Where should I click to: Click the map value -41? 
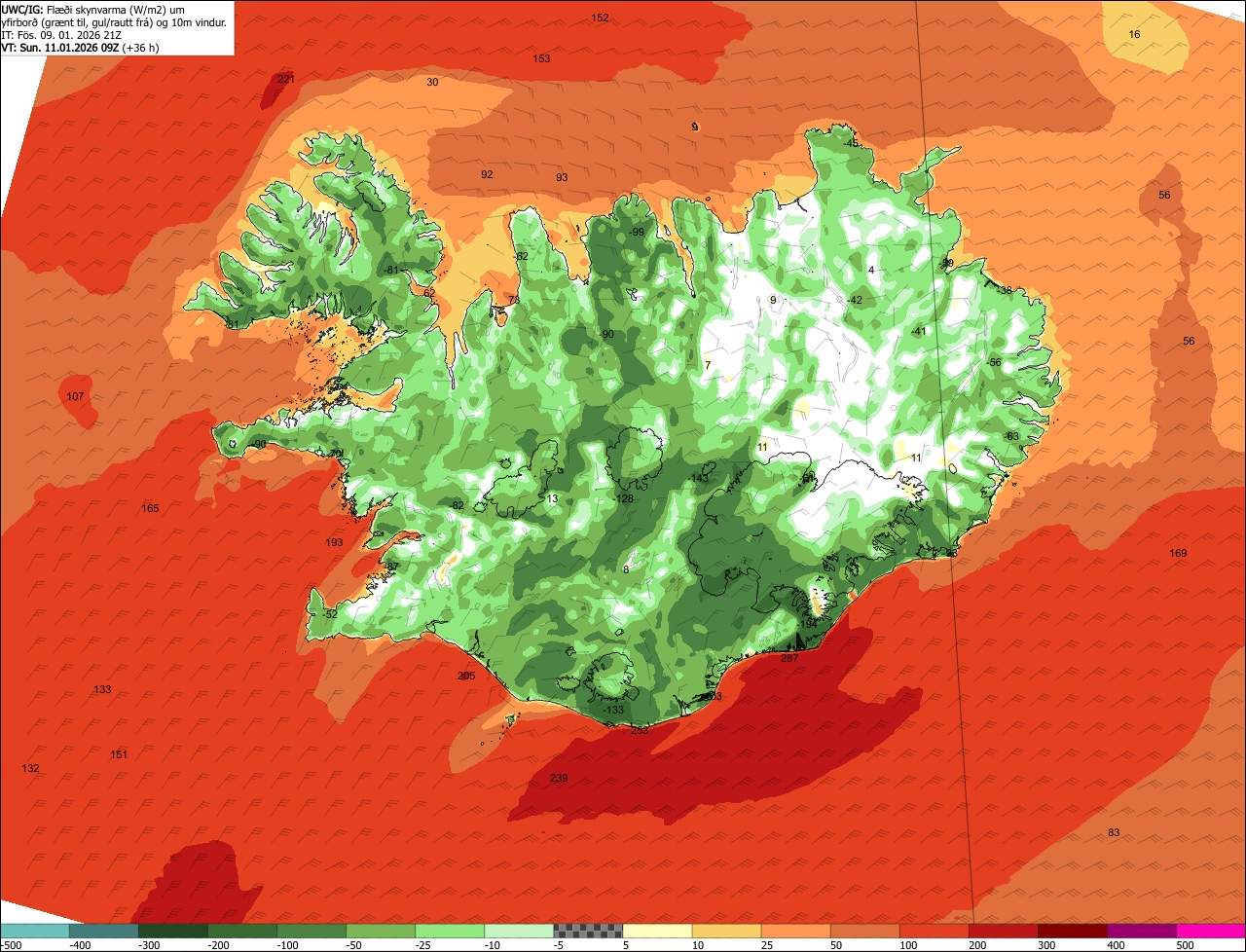pyautogui.click(x=917, y=331)
